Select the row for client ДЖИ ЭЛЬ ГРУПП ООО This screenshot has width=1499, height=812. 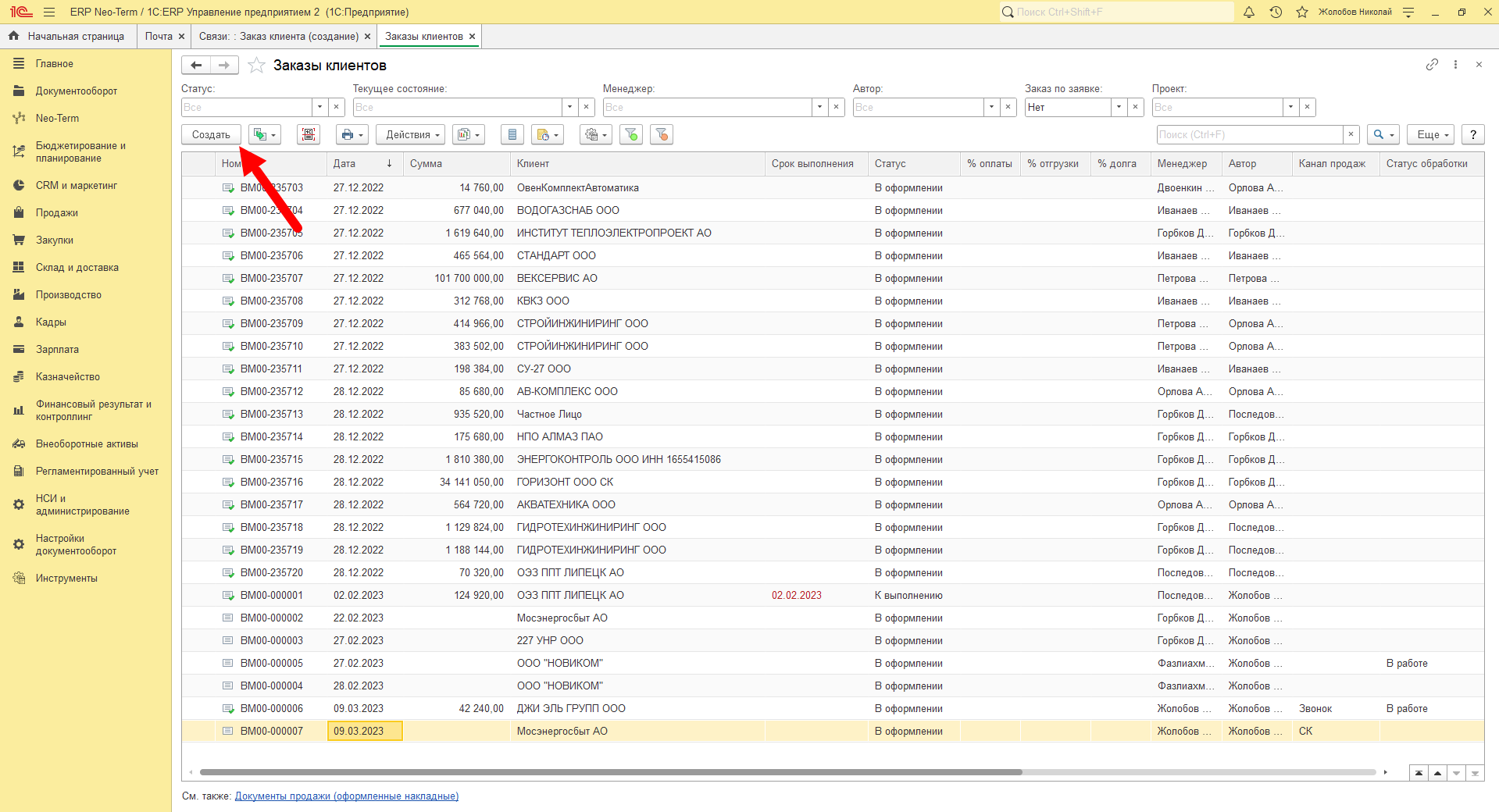click(x=833, y=708)
